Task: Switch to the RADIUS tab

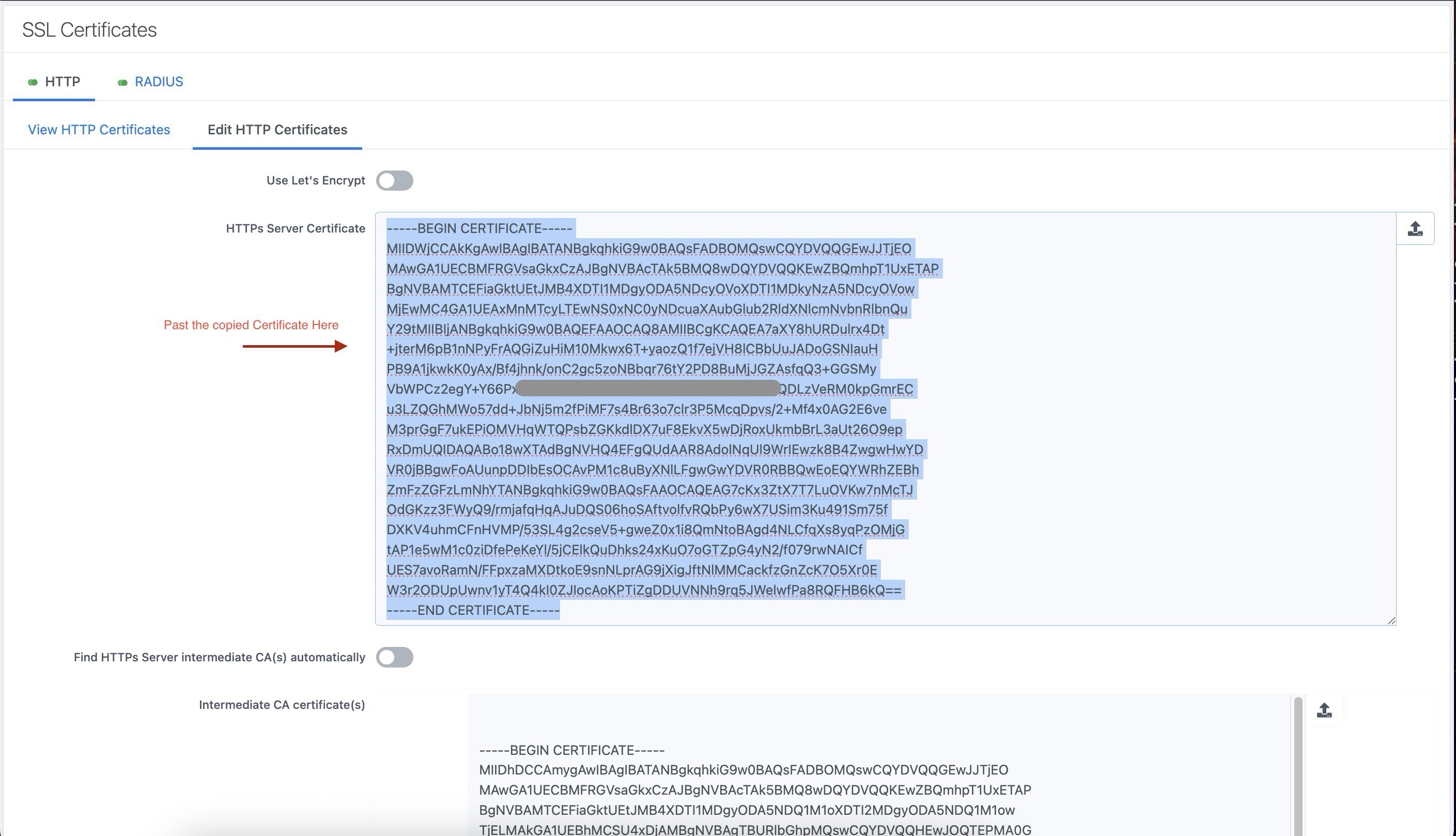Action: click(x=159, y=82)
